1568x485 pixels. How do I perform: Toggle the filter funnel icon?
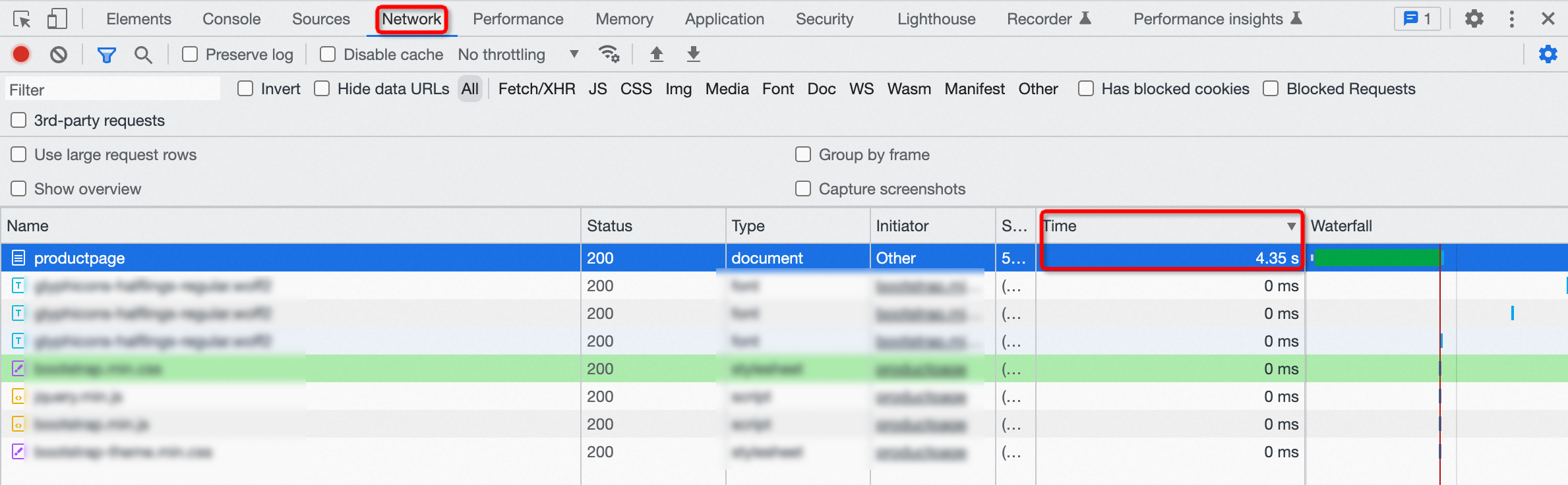[106, 55]
